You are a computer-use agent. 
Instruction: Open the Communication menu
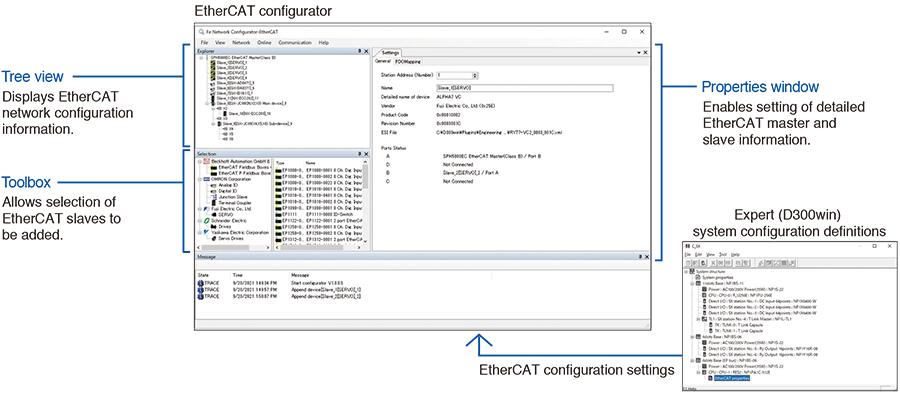(x=295, y=42)
